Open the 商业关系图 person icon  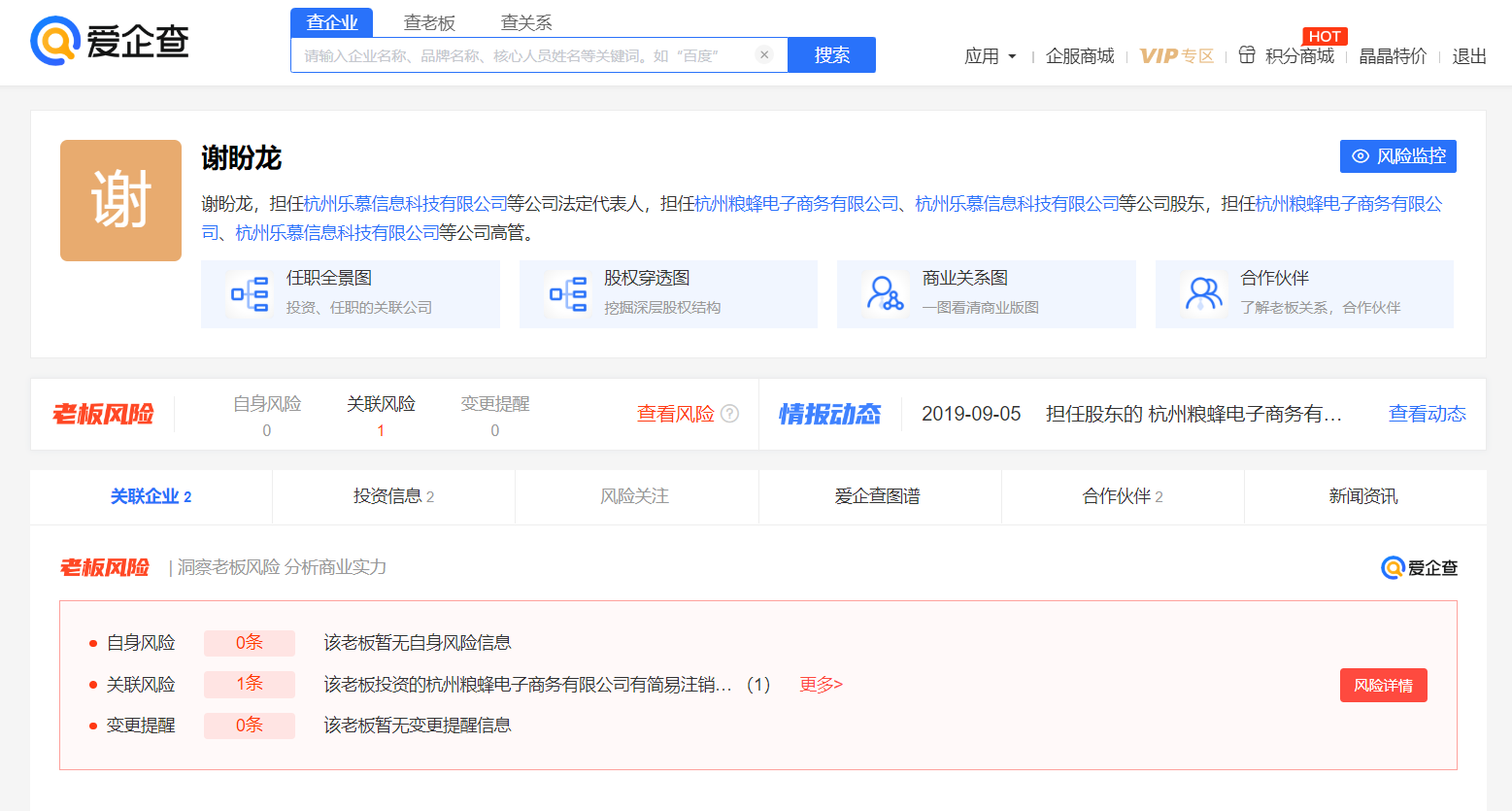885,293
